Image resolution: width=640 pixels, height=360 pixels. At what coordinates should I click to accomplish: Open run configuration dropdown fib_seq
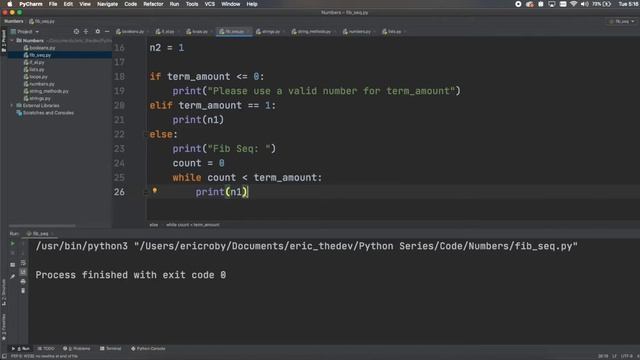[622, 21]
